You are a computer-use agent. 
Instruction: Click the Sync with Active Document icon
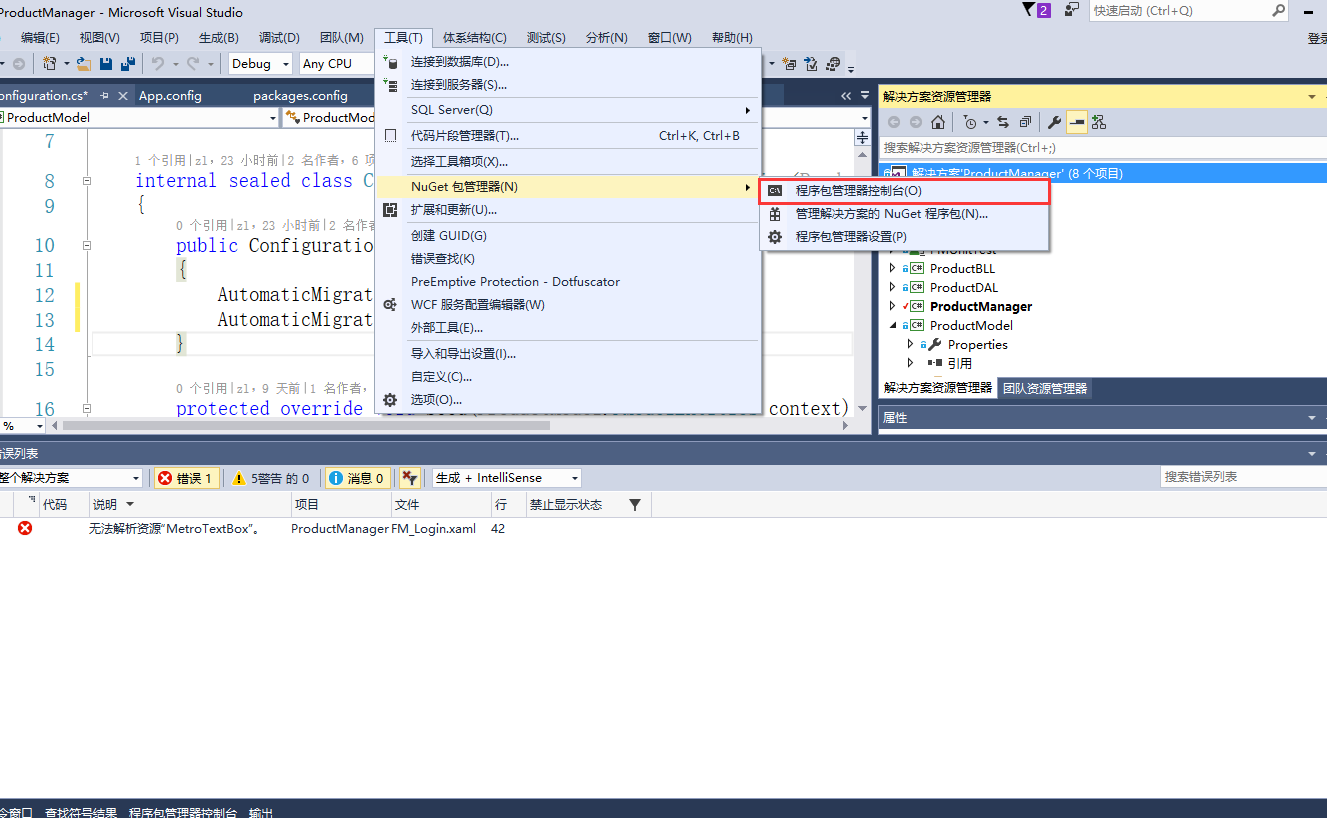point(1003,122)
